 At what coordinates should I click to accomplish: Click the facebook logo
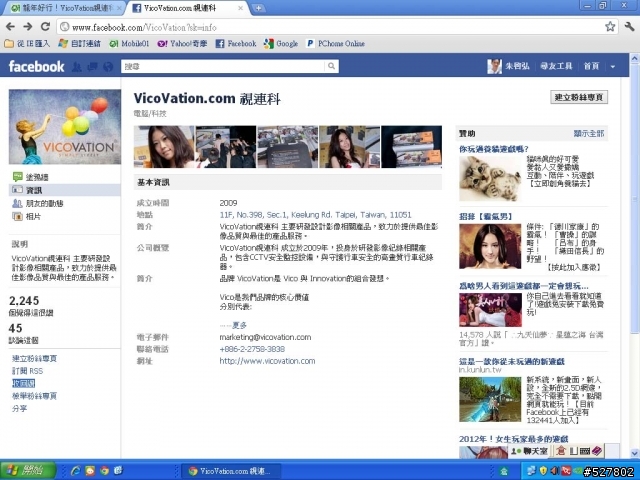36,67
